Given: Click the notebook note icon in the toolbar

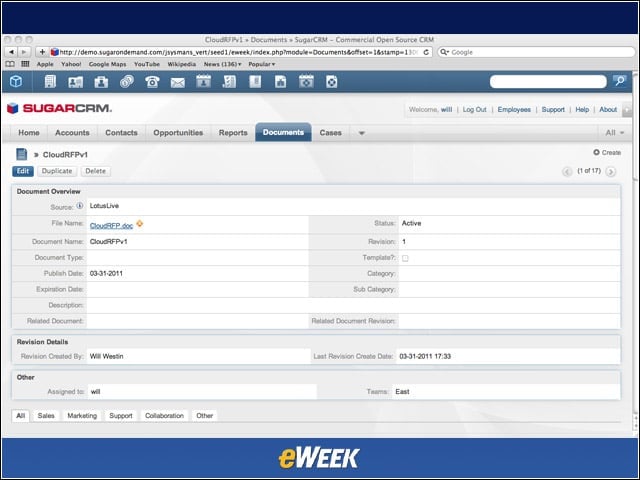Looking at the screenshot, I should tap(255, 82).
